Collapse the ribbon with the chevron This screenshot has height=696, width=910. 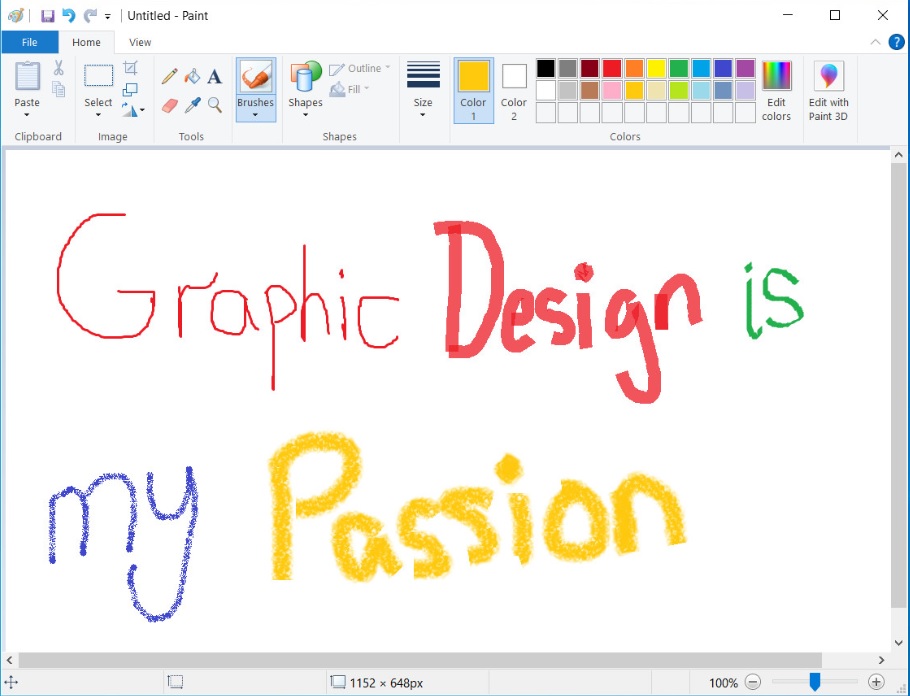click(875, 42)
